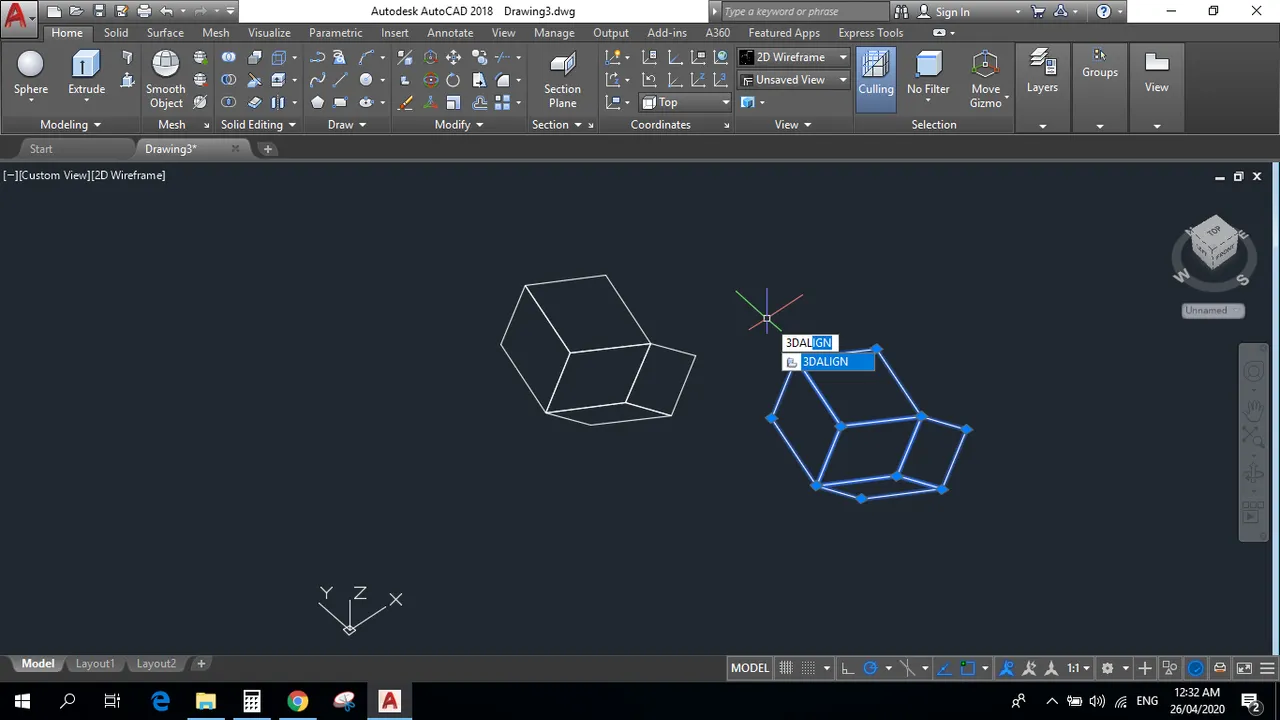Add a new layout with plus button
Viewport: 1280px width, 720px height.
tap(201, 664)
